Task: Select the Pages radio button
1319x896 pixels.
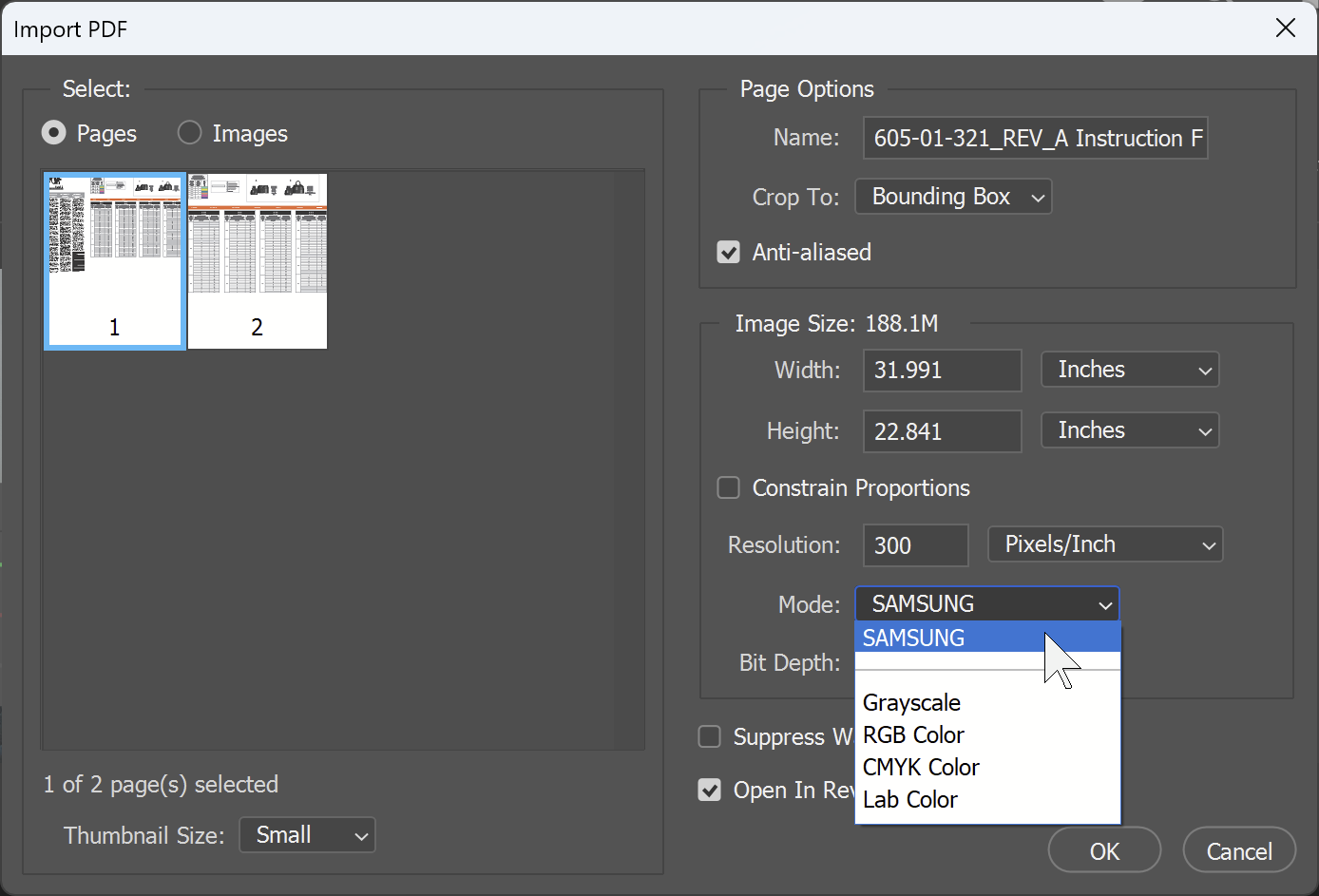Action: [x=54, y=133]
